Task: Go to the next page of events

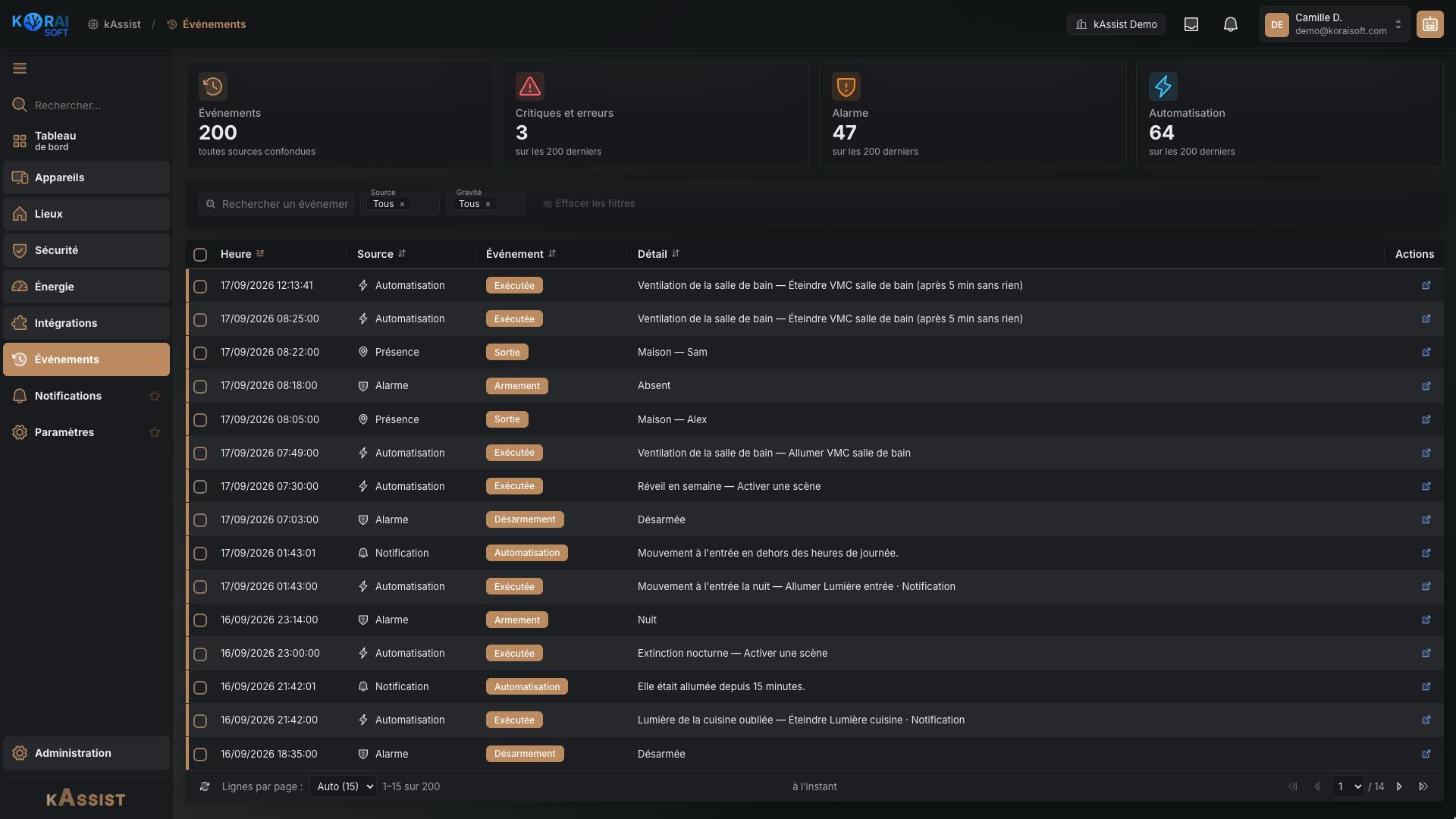Action: tap(1399, 787)
